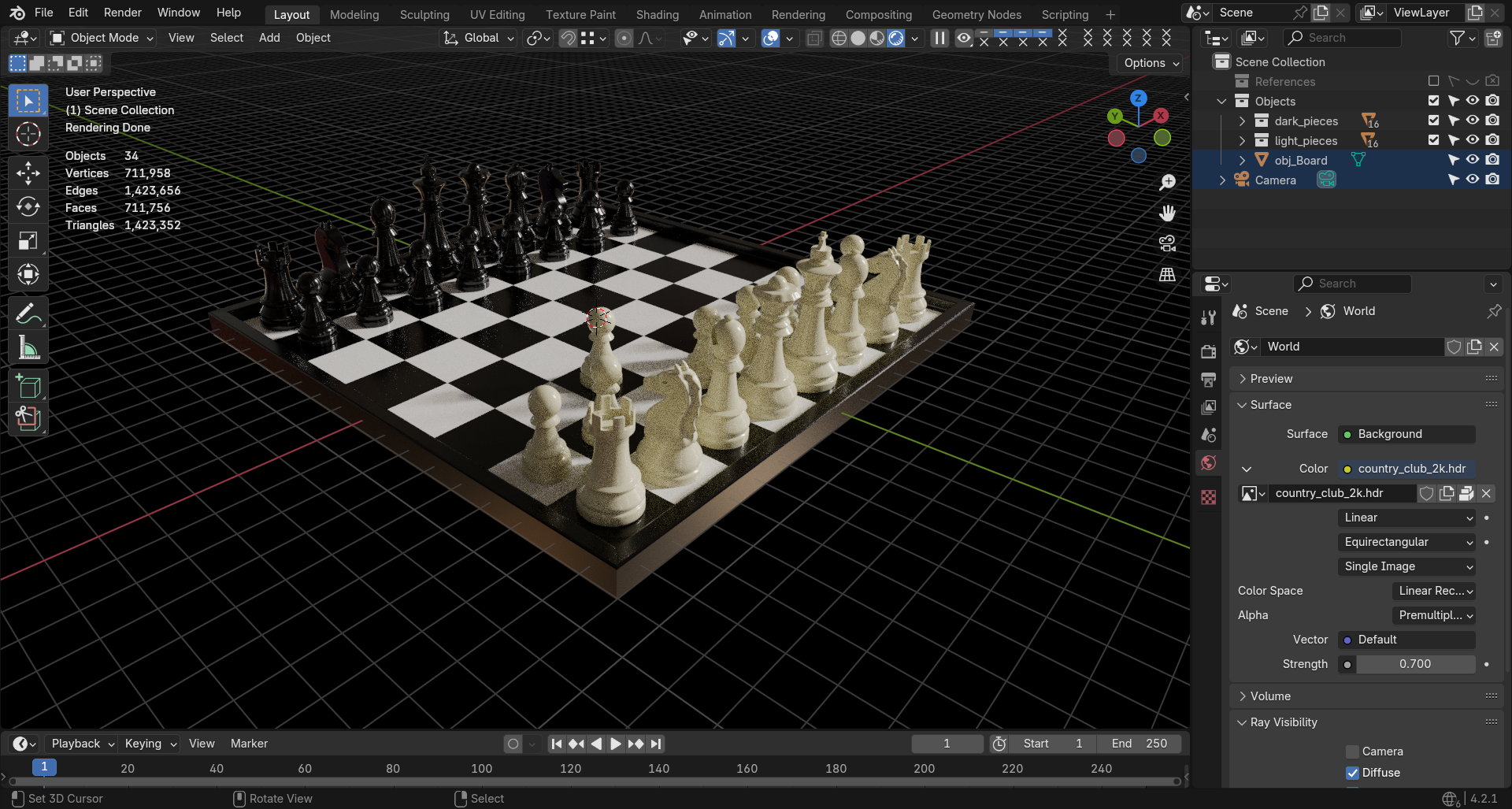The width and height of the screenshot is (1512, 809).
Task: Play the animation forward
Action: (616, 744)
